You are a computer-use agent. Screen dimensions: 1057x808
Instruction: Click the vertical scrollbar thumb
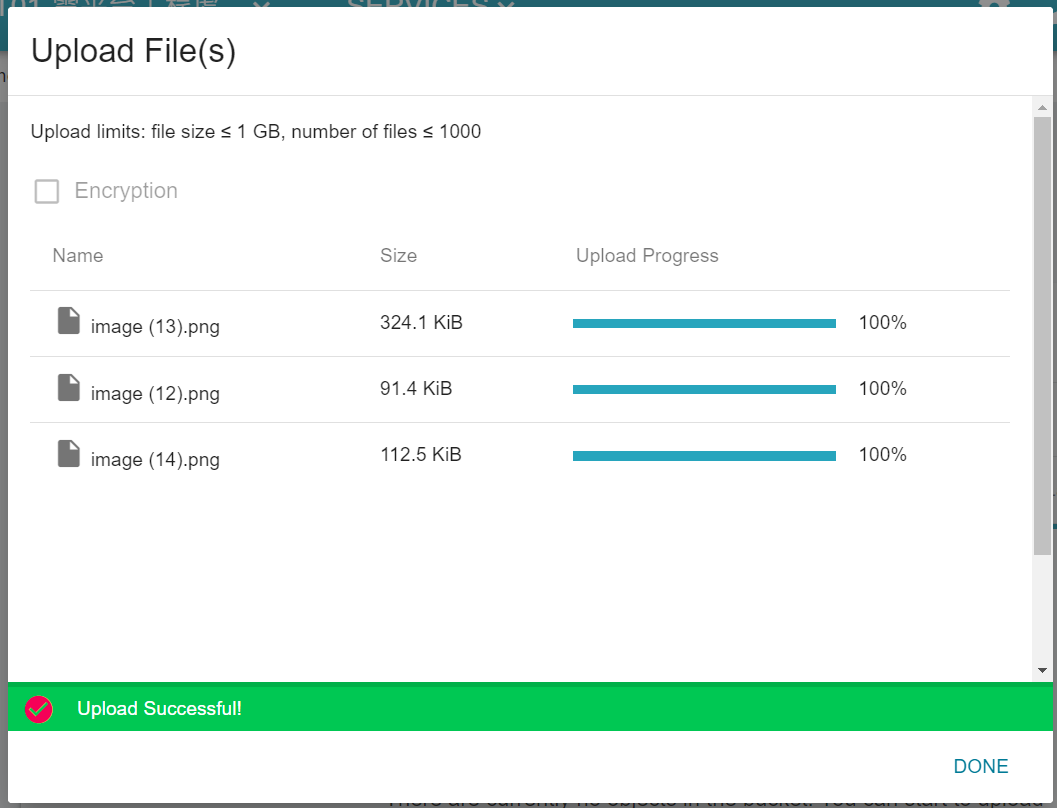coord(1042,335)
